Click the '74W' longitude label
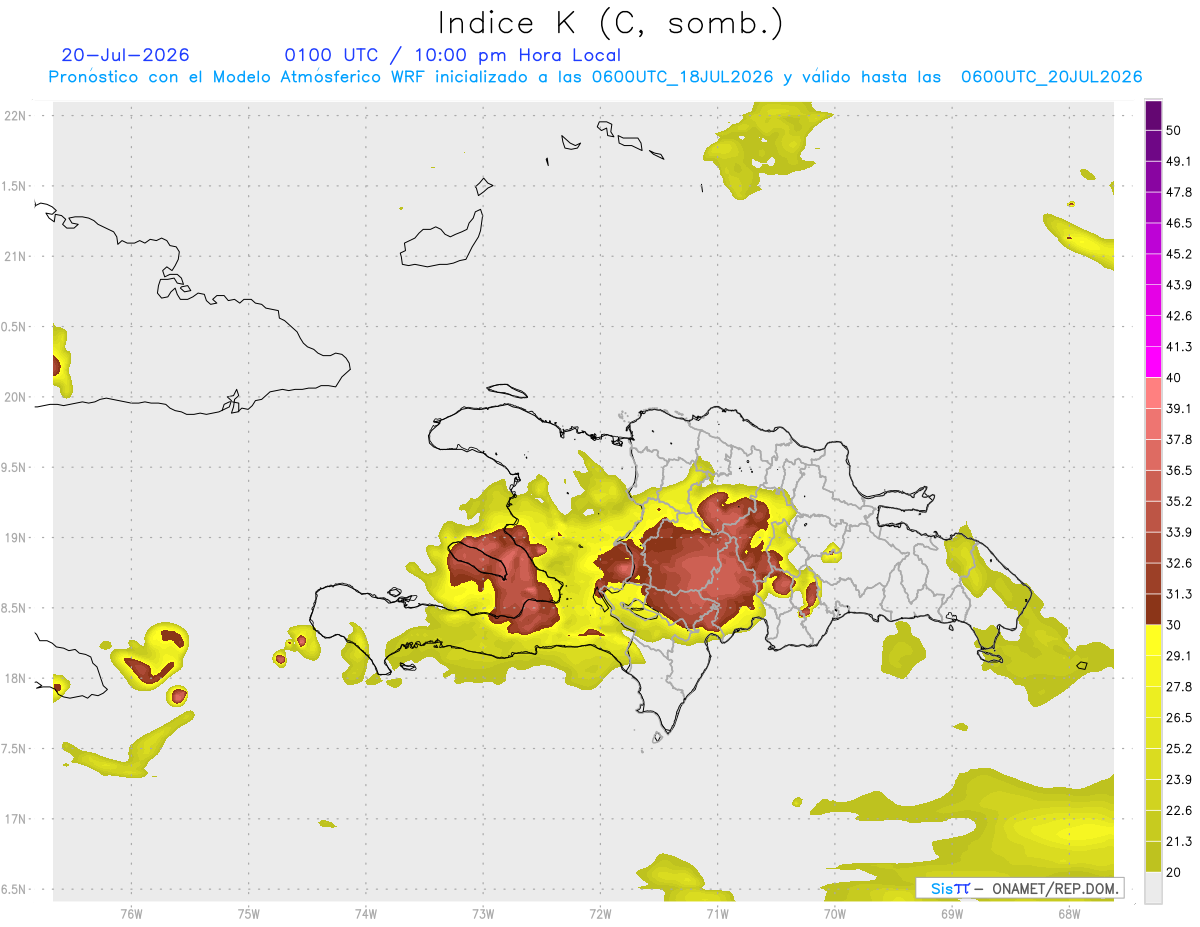1200x927 pixels. (x=366, y=913)
